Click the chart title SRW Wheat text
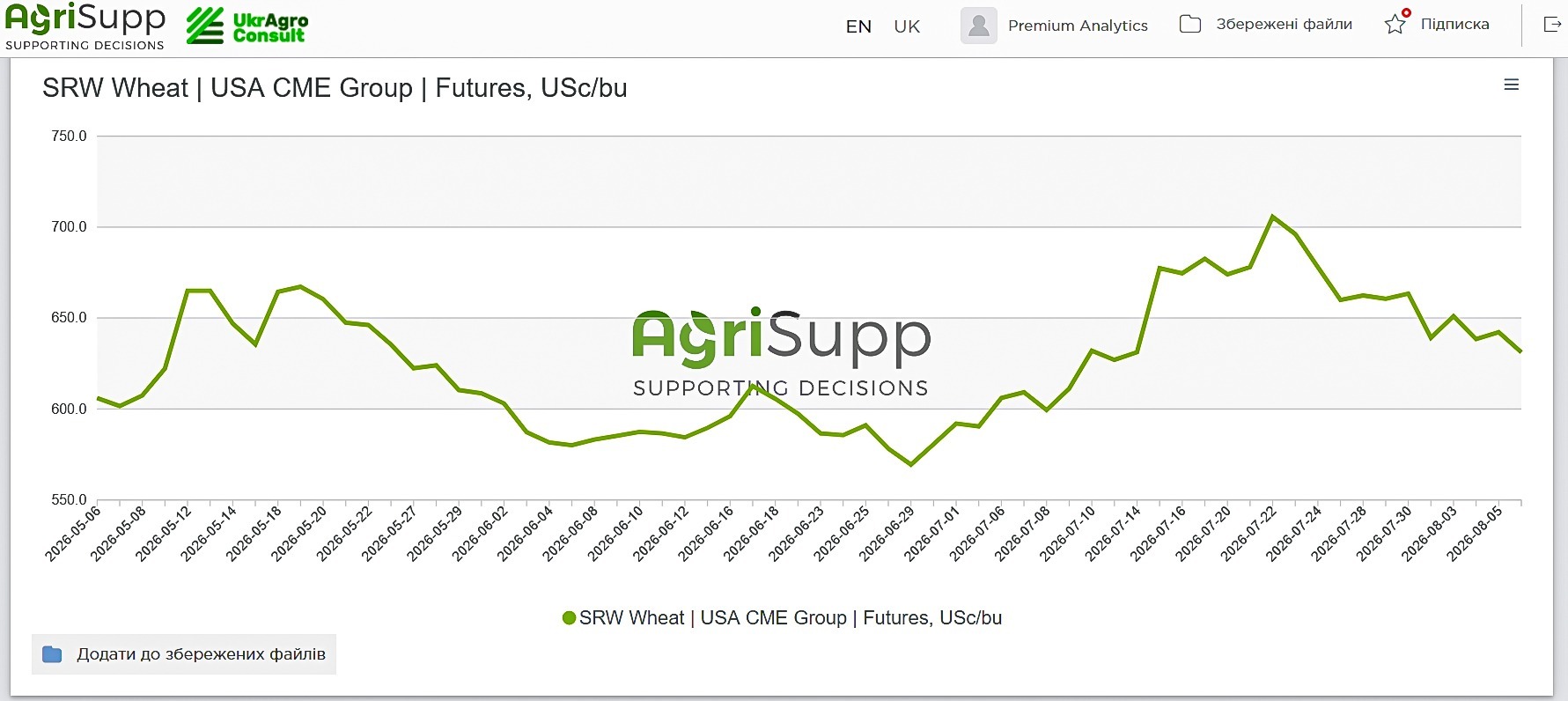The height and width of the screenshot is (701, 1568). coord(115,88)
